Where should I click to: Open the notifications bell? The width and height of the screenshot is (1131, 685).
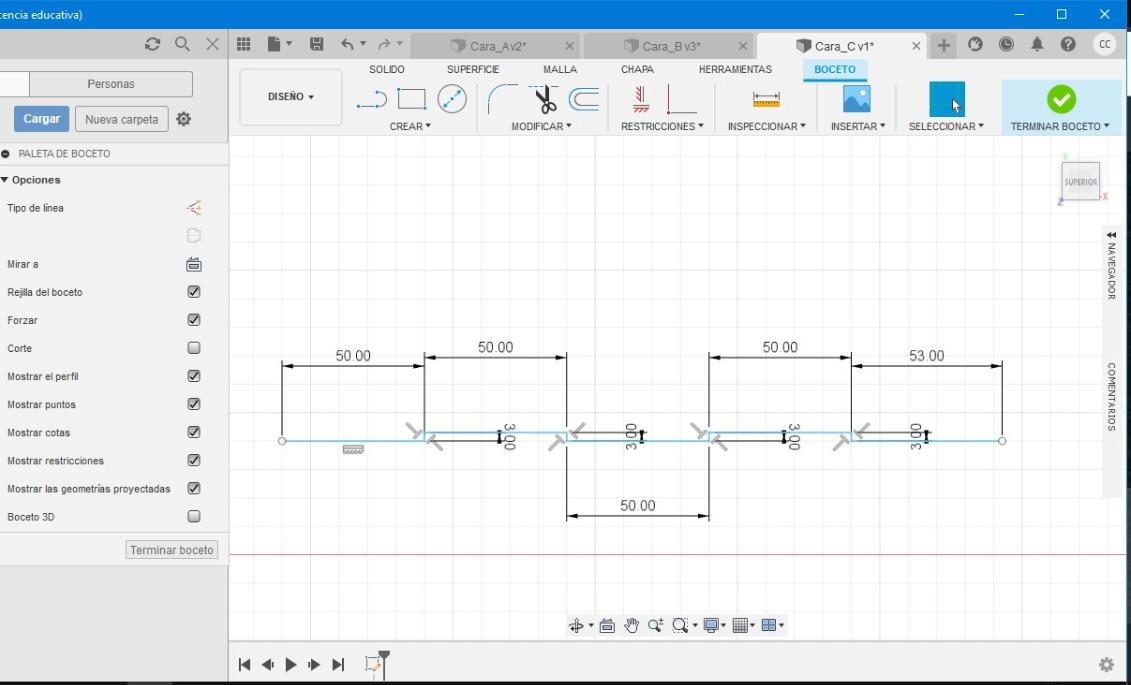tap(1037, 45)
